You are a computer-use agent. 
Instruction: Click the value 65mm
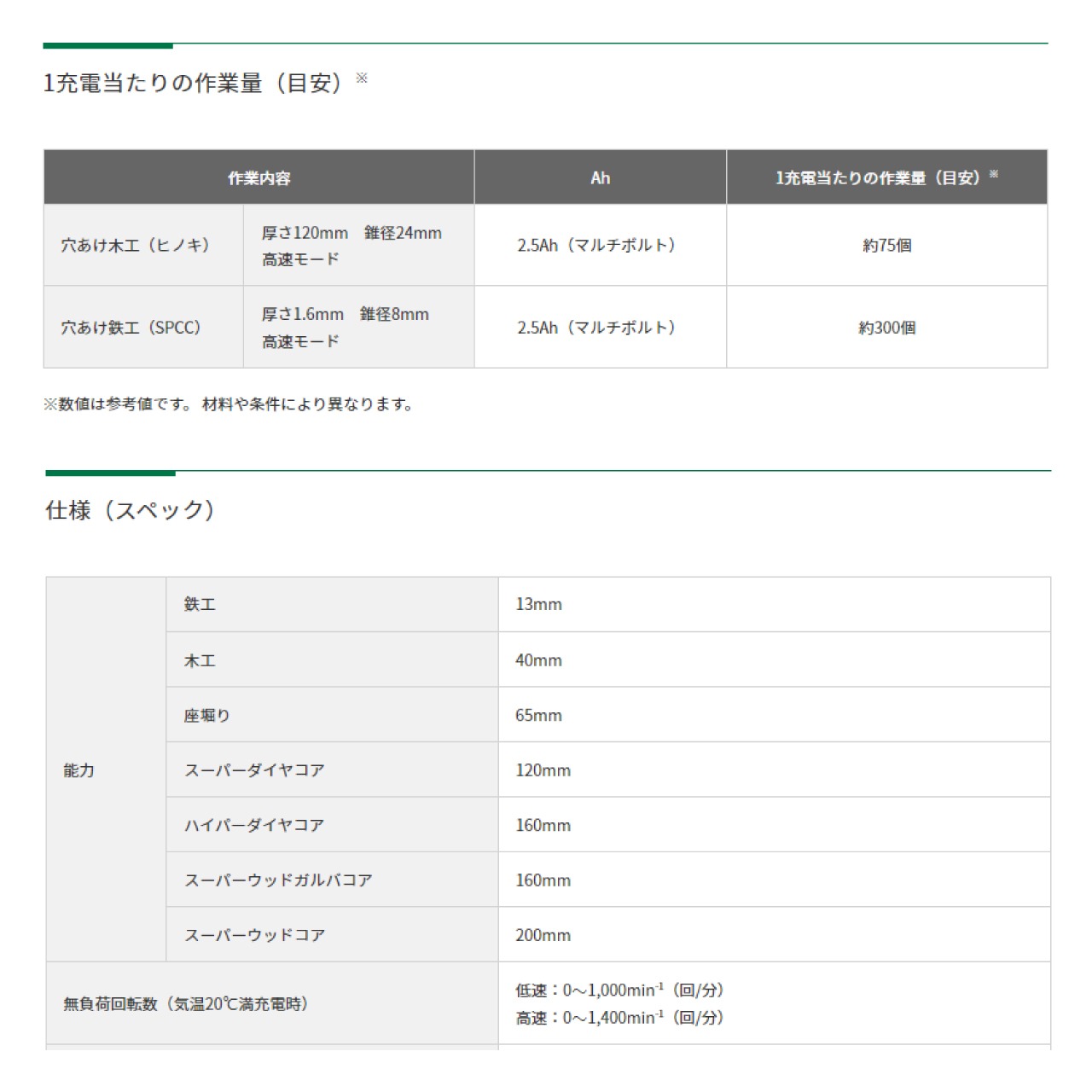[538, 715]
